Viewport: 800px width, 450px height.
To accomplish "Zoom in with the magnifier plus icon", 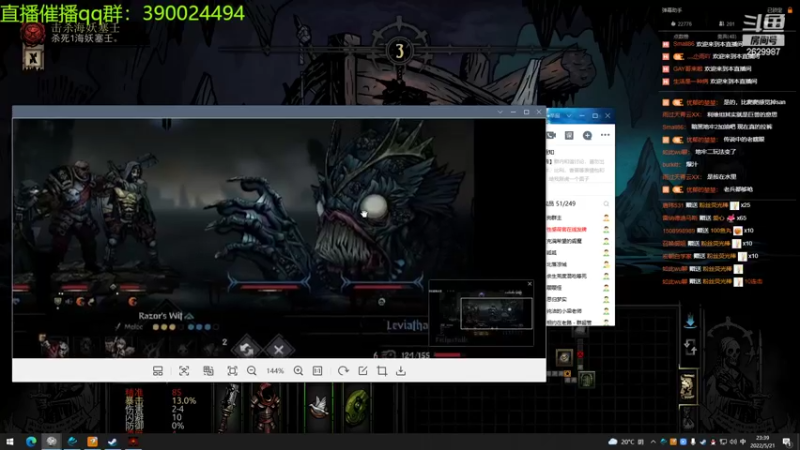I will pyautogui.click(x=298, y=371).
